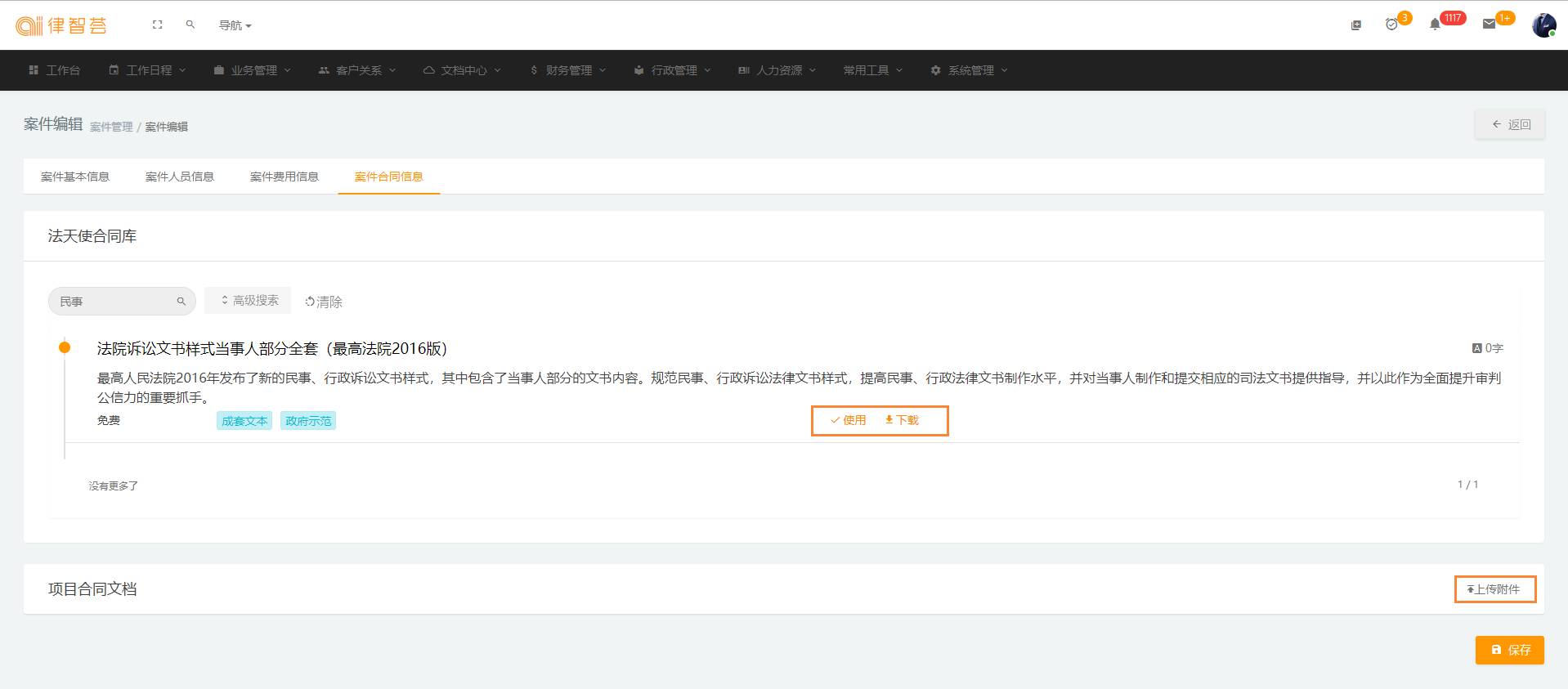Click the 上传附件 upload button
The height and width of the screenshot is (689, 1568).
(x=1494, y=589)
